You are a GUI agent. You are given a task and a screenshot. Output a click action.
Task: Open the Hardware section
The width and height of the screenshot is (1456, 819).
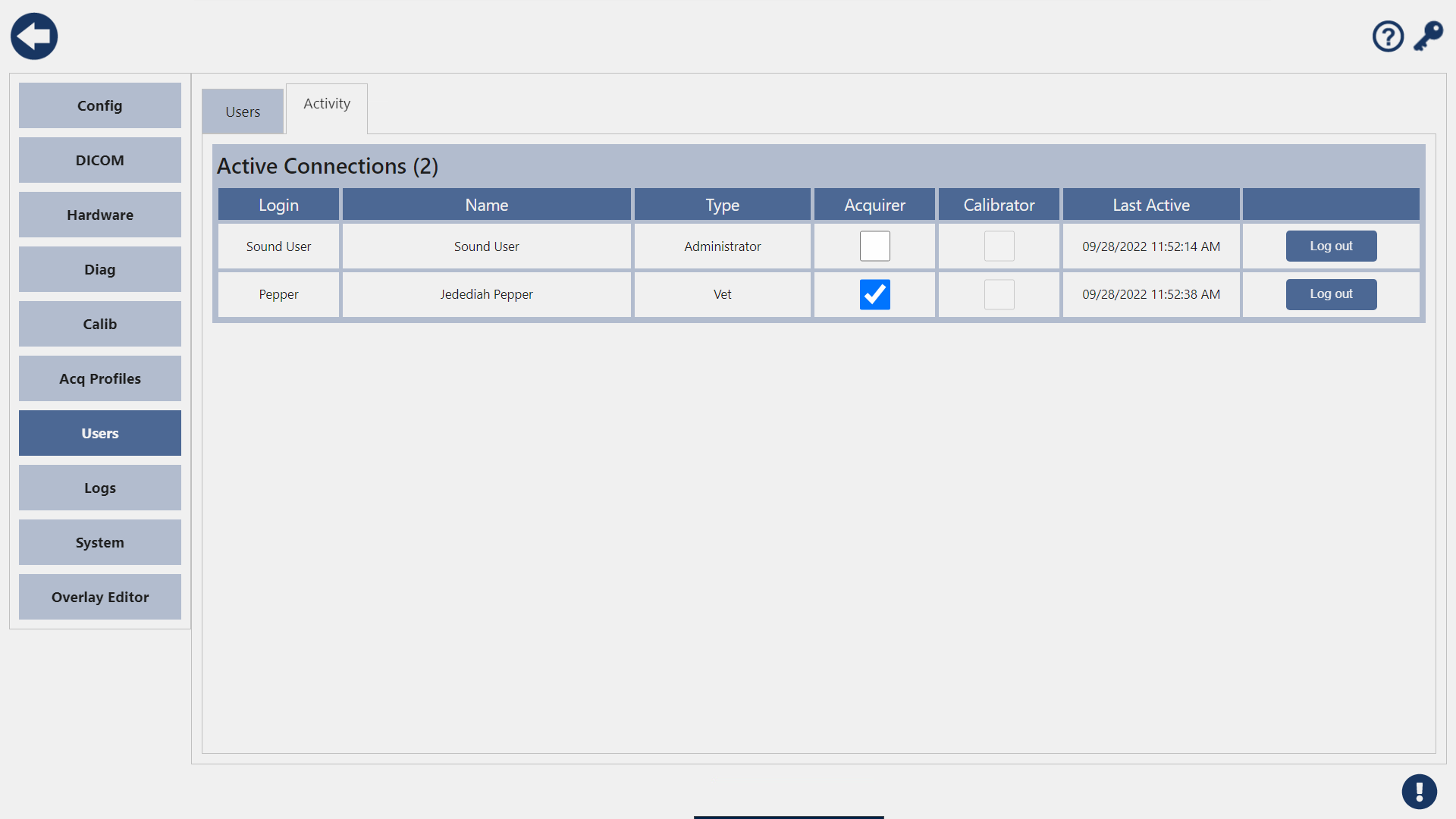[100, 215]
